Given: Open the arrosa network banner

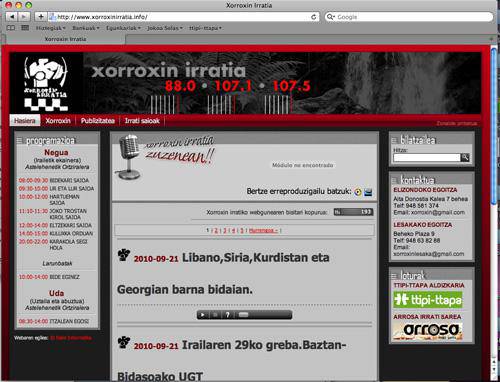Looking at the screenshot, I should tap(428, 331).
